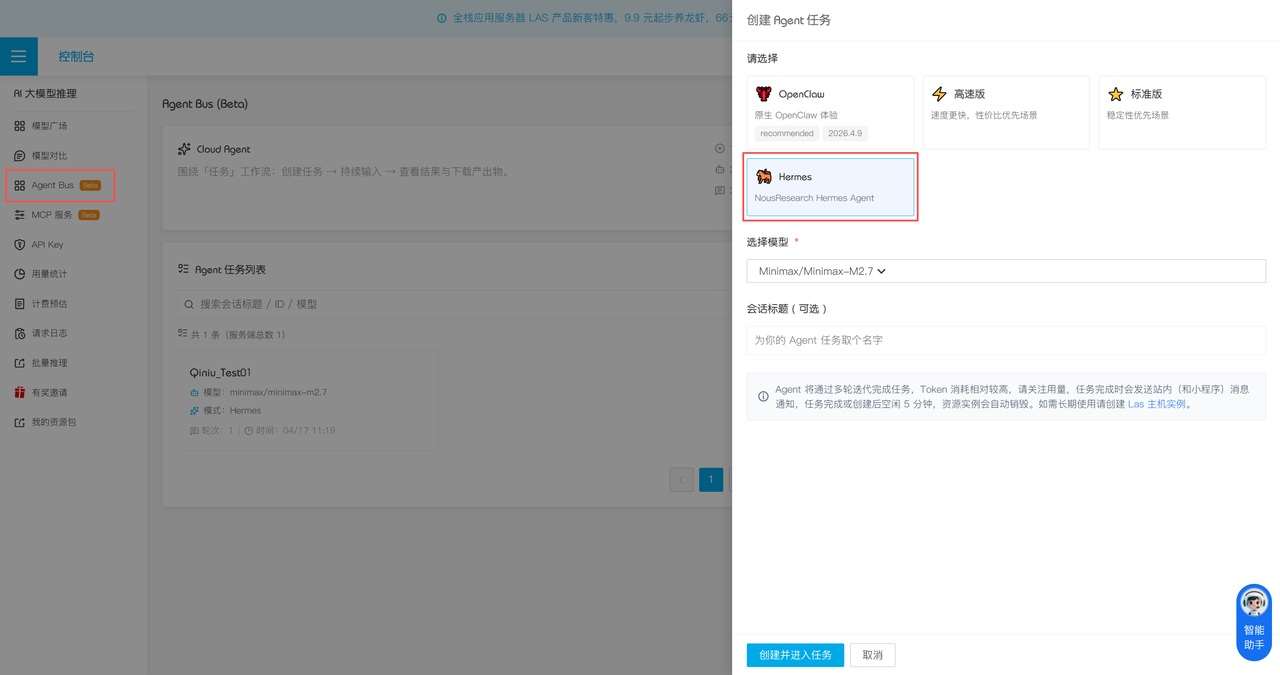
Task: Click 模型: minimax/minimax-m2.7 in task card
Action: pyautogui.click(x=265, y=392)
